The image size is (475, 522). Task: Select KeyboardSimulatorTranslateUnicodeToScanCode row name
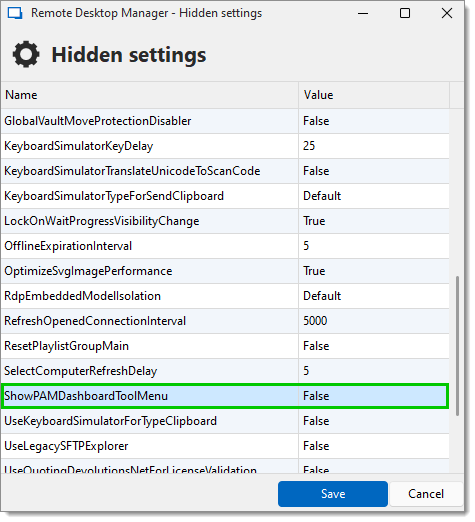(133, 172)
